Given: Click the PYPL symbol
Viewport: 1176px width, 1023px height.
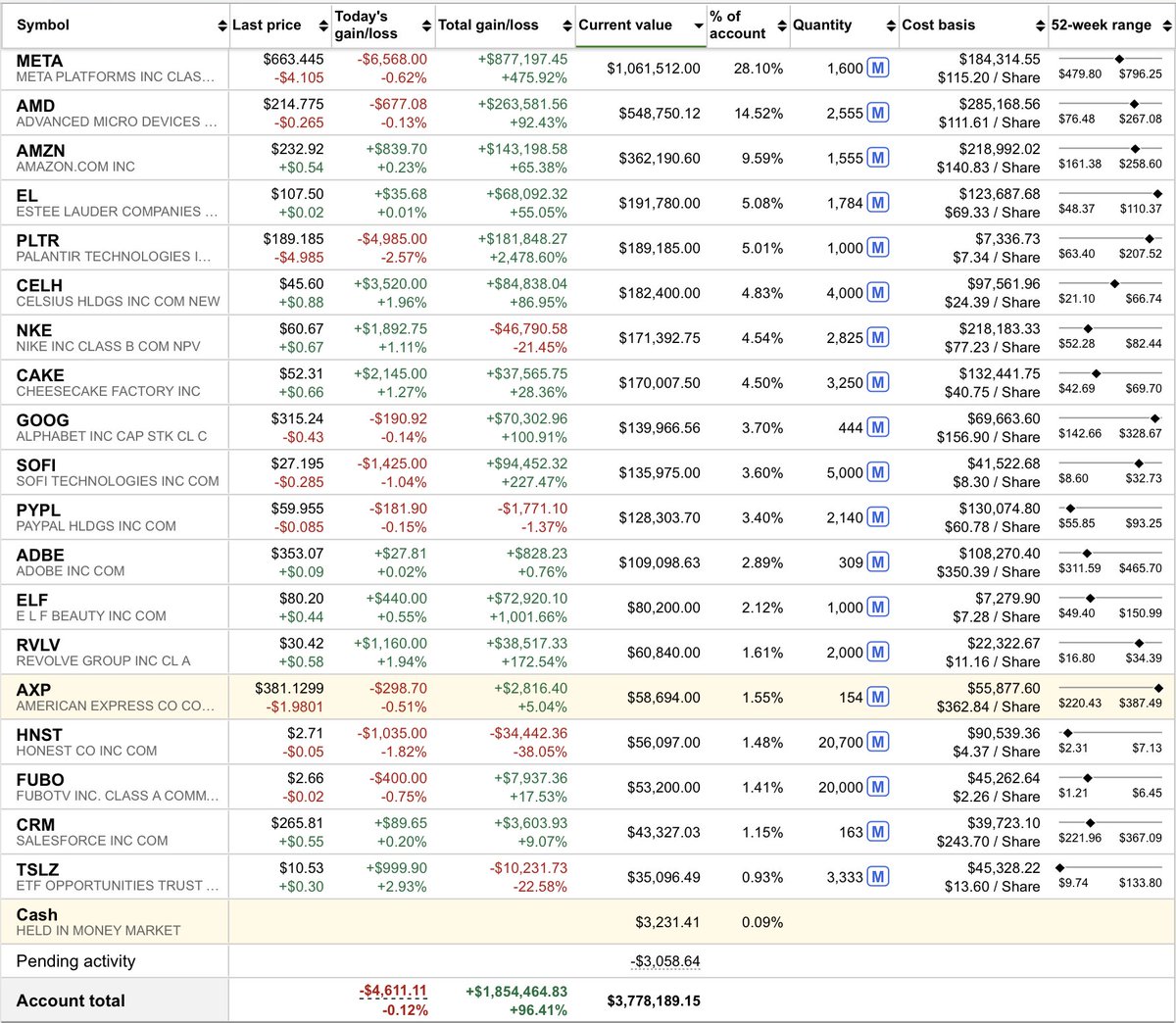Looking at the screenshot, I should tap(38, 511).
